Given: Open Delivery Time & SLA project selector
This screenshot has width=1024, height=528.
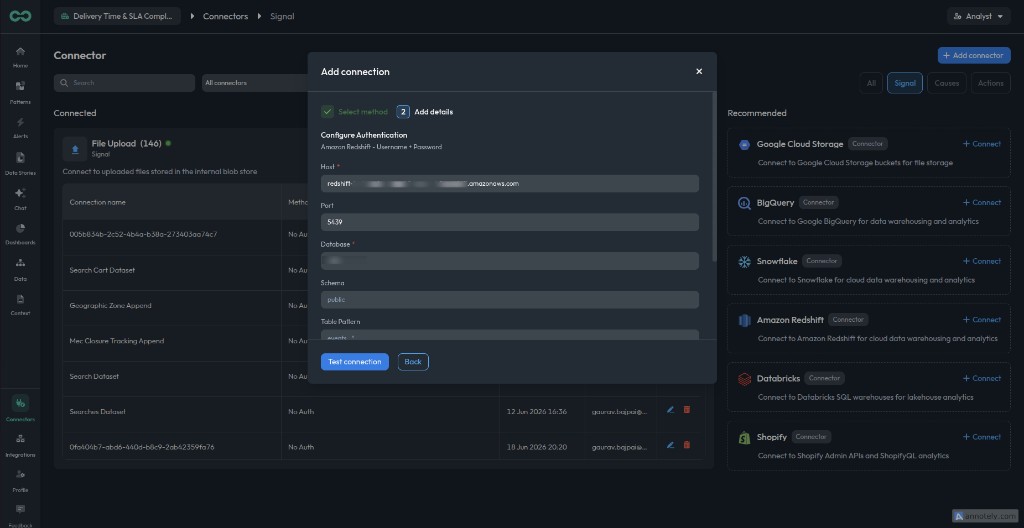Looking at the screenshot, I should (117, 16).
